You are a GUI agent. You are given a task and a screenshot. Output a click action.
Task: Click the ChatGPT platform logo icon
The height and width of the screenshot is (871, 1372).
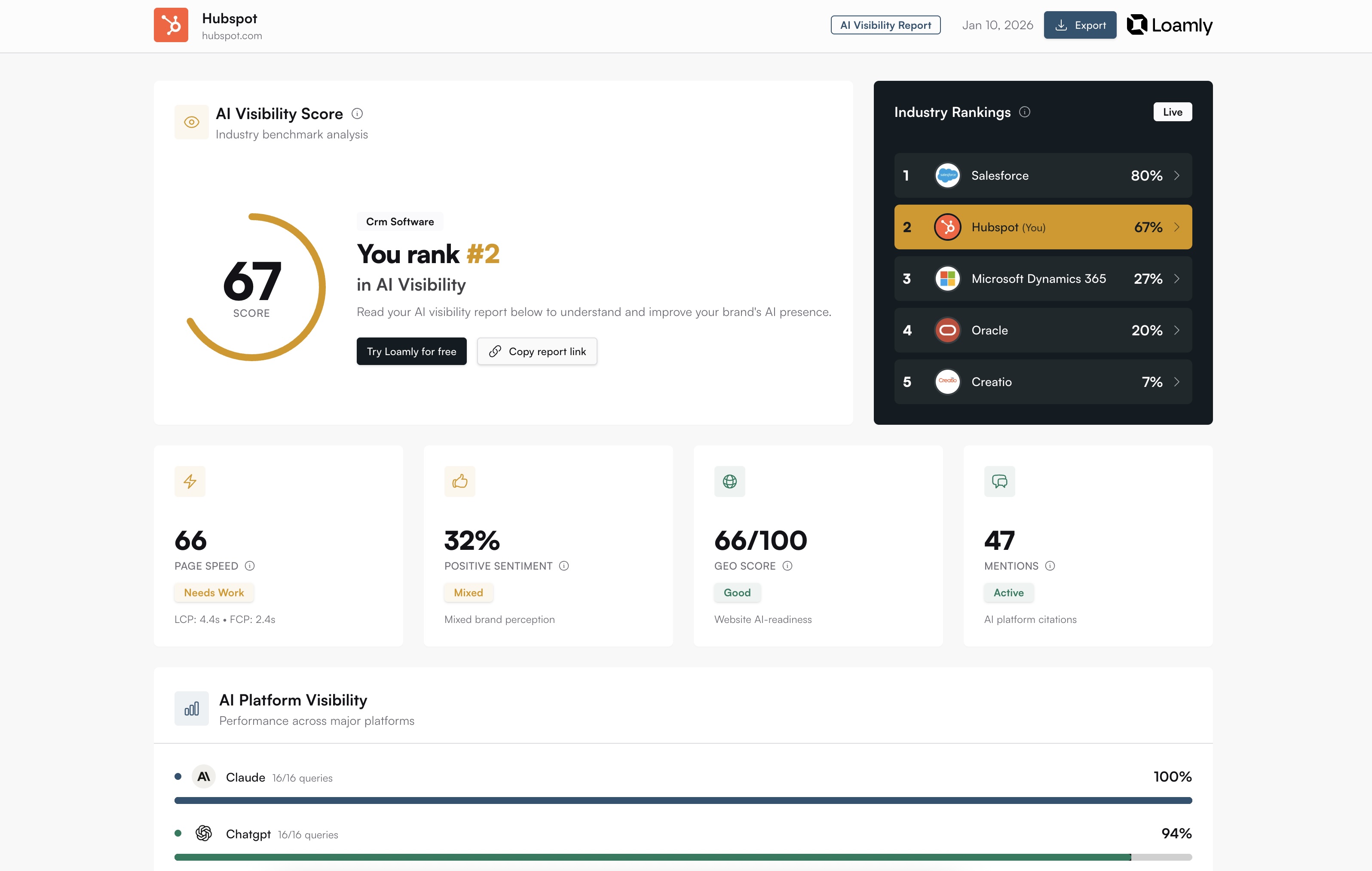[x=203, y=833]
